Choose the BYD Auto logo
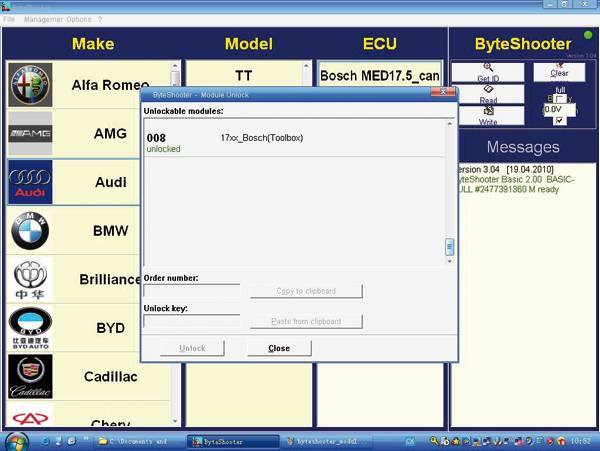This screenshot has height=451, width=600. coord(30,328)
